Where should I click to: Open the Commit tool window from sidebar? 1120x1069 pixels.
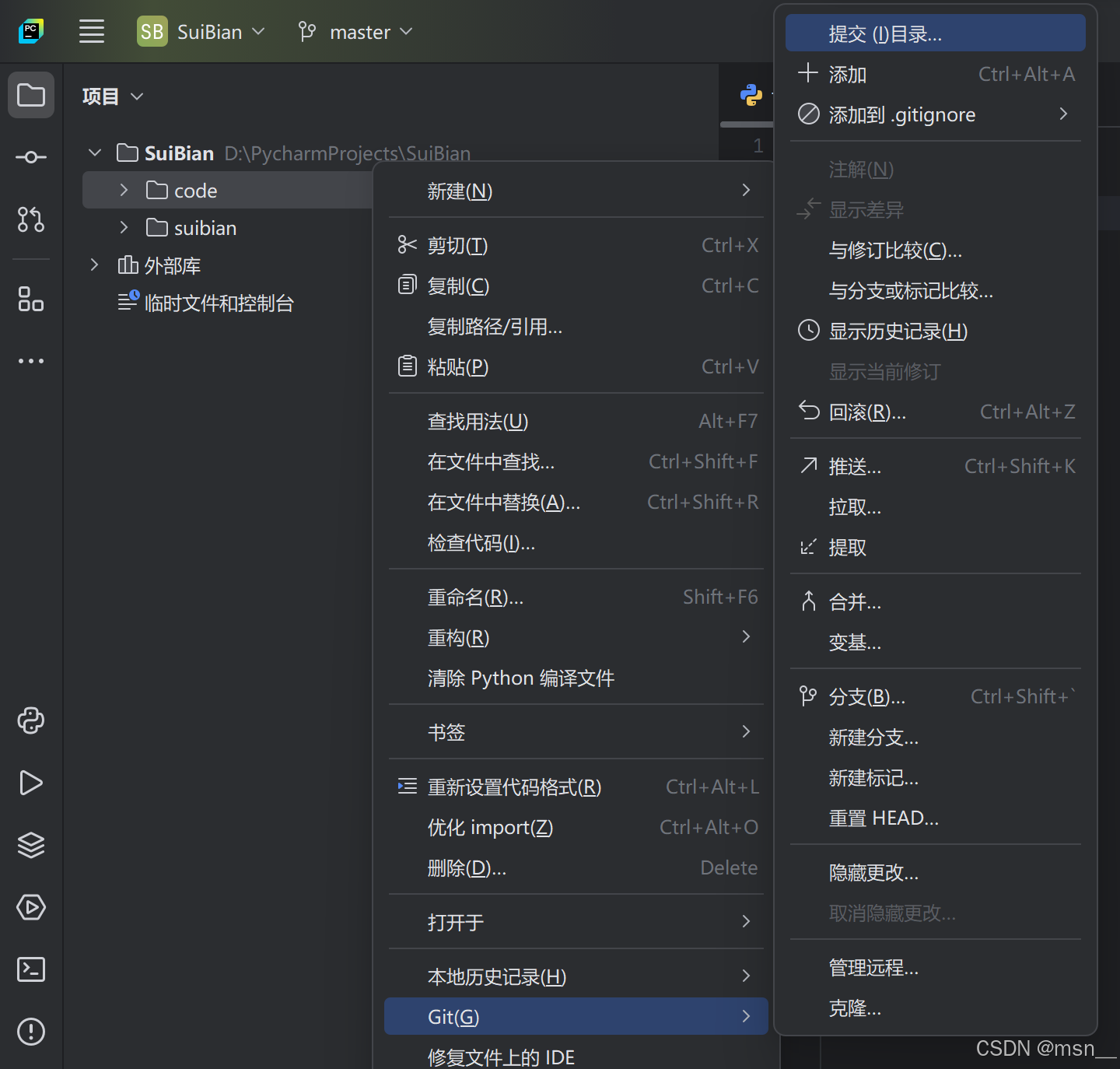point(31,157)
